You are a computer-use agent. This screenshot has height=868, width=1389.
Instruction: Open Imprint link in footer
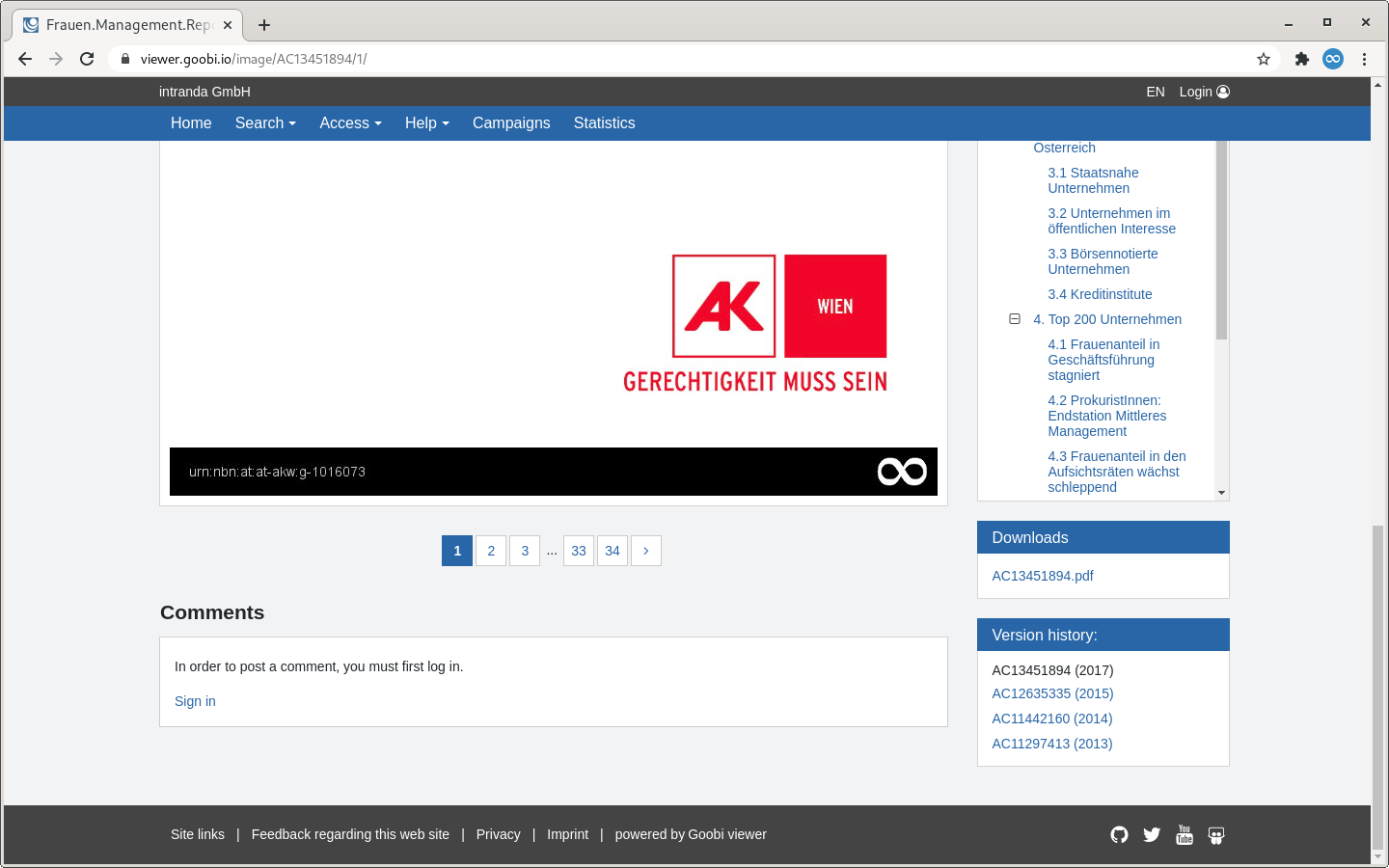(x=567, y=834)
